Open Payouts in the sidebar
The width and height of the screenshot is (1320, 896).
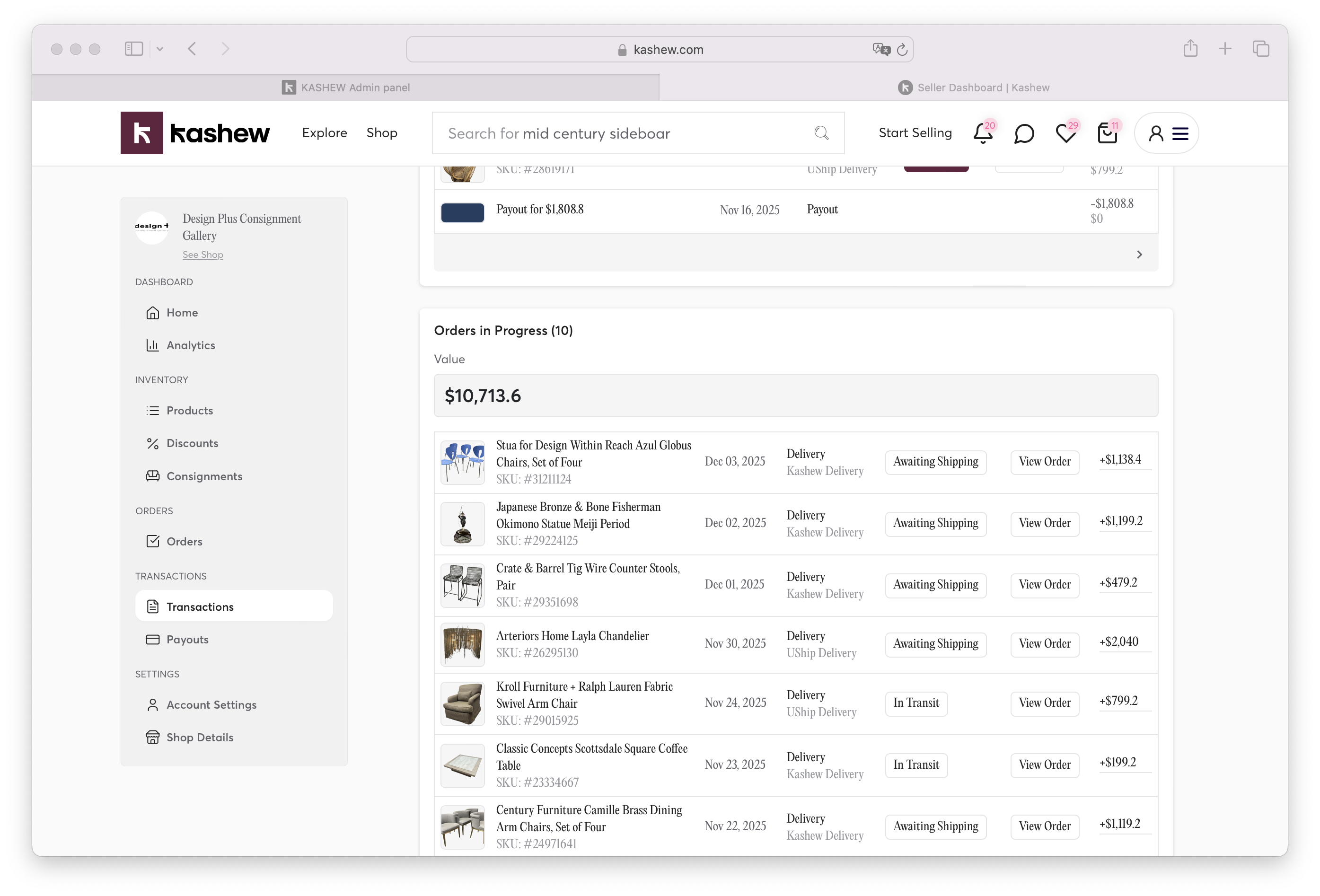[187, 639]
